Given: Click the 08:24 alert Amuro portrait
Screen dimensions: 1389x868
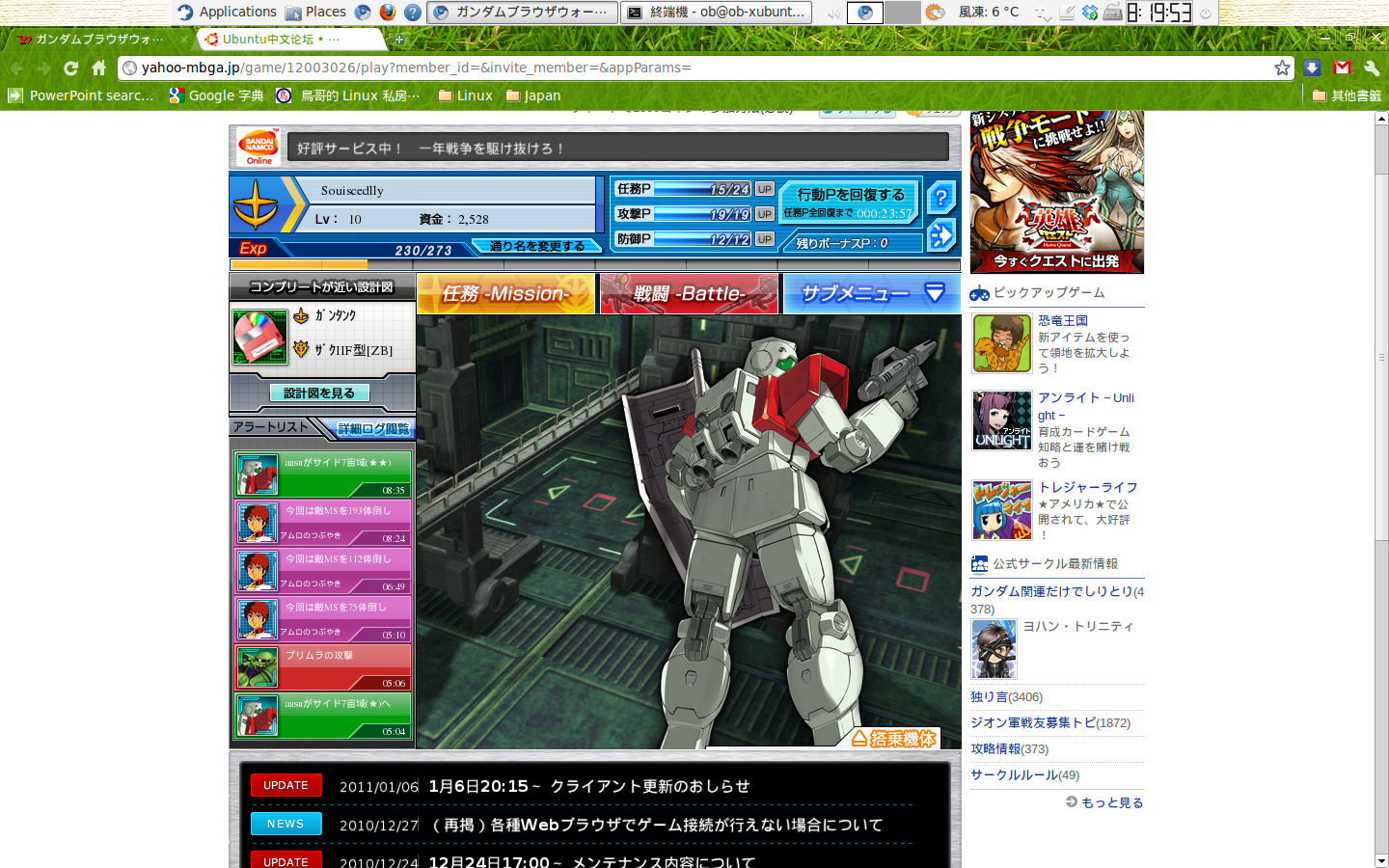Looking at the screenshot, I should pyautogui.click(x=258, y=523).
